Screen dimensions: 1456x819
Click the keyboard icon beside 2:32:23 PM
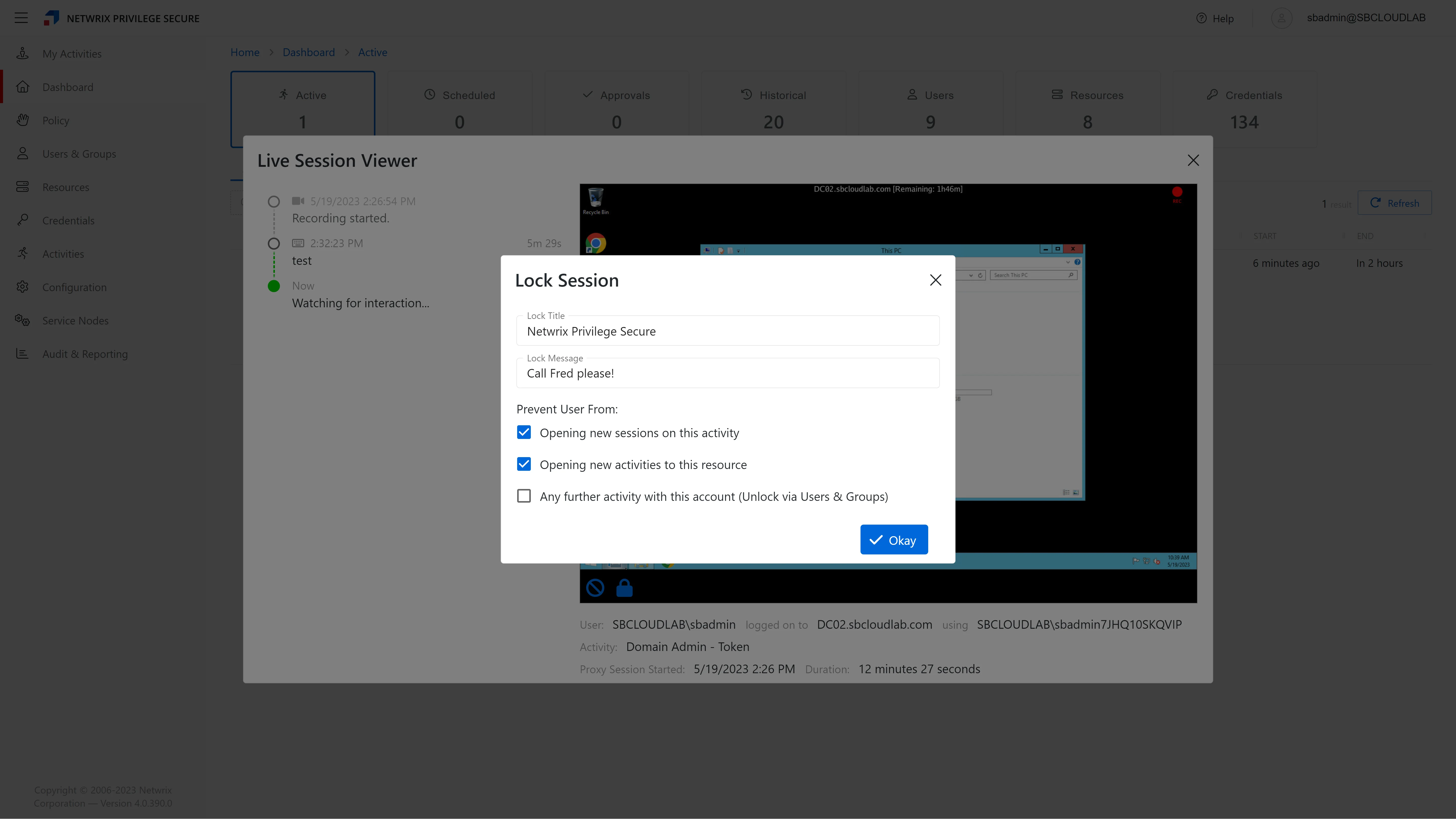click(x=298, y=243)
